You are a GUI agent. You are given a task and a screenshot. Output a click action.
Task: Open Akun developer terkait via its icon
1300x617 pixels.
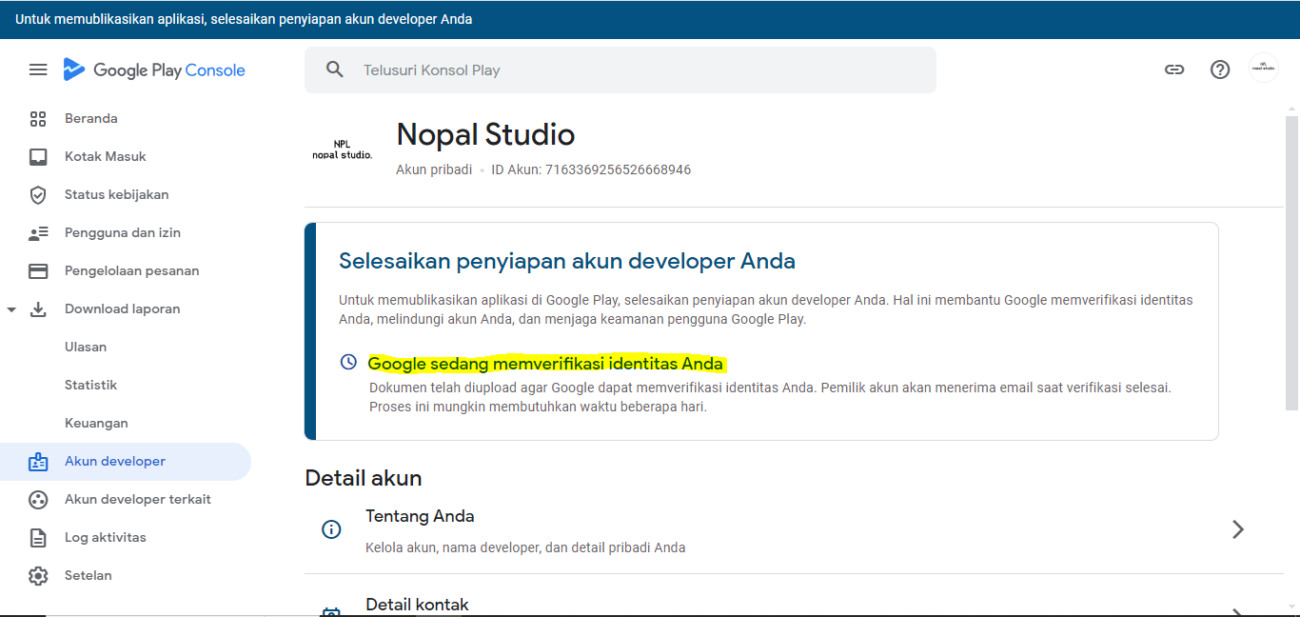click(x=38, y=499)
